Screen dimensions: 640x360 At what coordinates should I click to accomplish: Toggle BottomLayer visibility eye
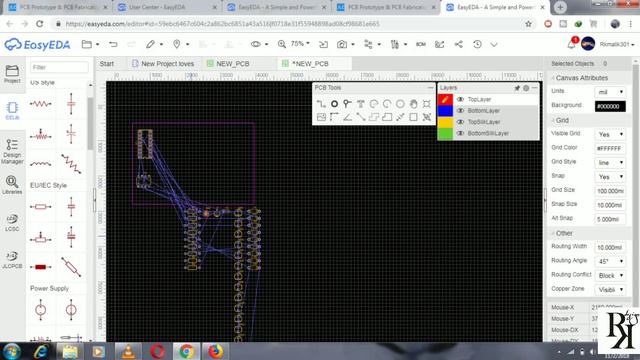[460, 111]
